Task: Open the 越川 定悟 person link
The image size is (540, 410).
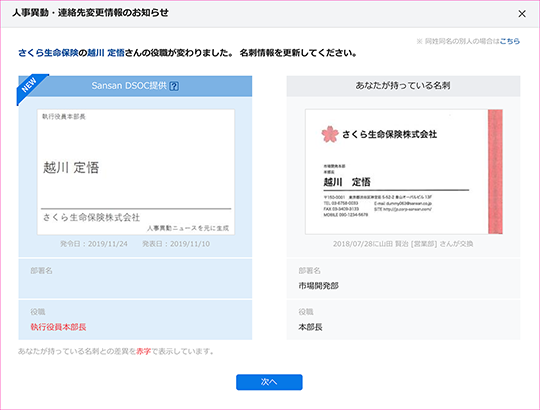Action: coord(106,53)
